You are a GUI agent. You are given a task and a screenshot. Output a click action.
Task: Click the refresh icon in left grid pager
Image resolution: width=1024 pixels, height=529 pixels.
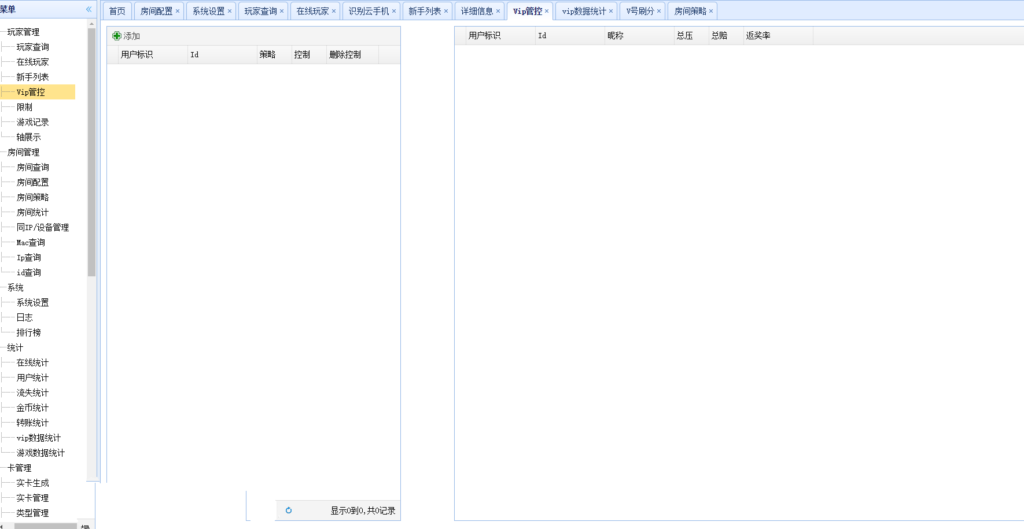pos(289,511)
